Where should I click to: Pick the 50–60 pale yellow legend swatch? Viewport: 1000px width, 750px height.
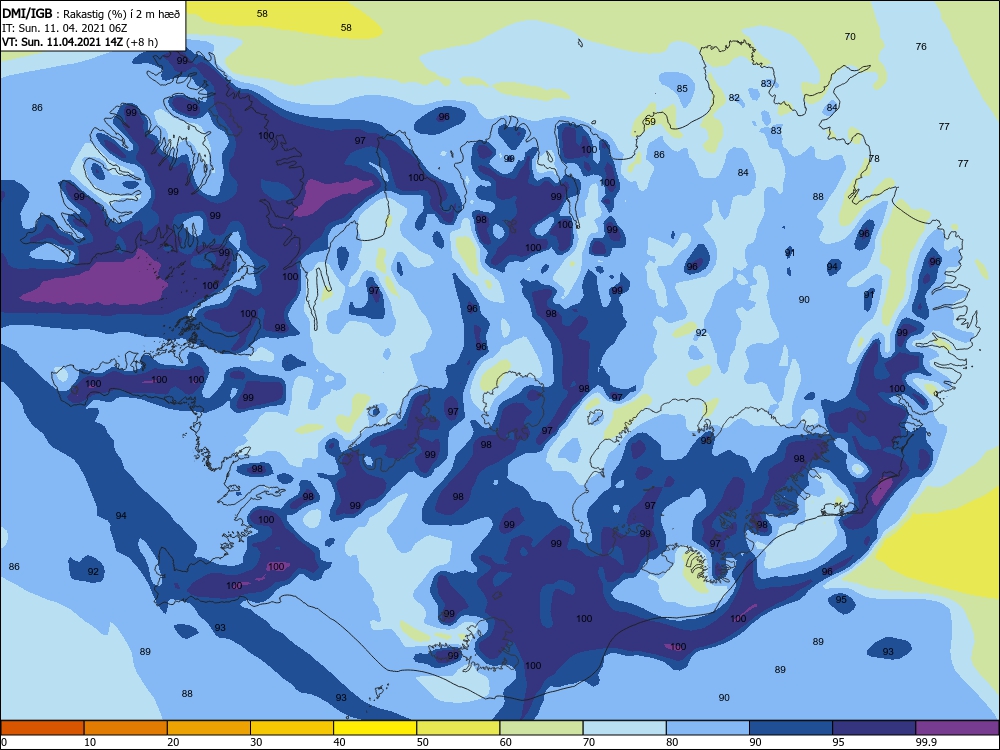pos(458,728)
